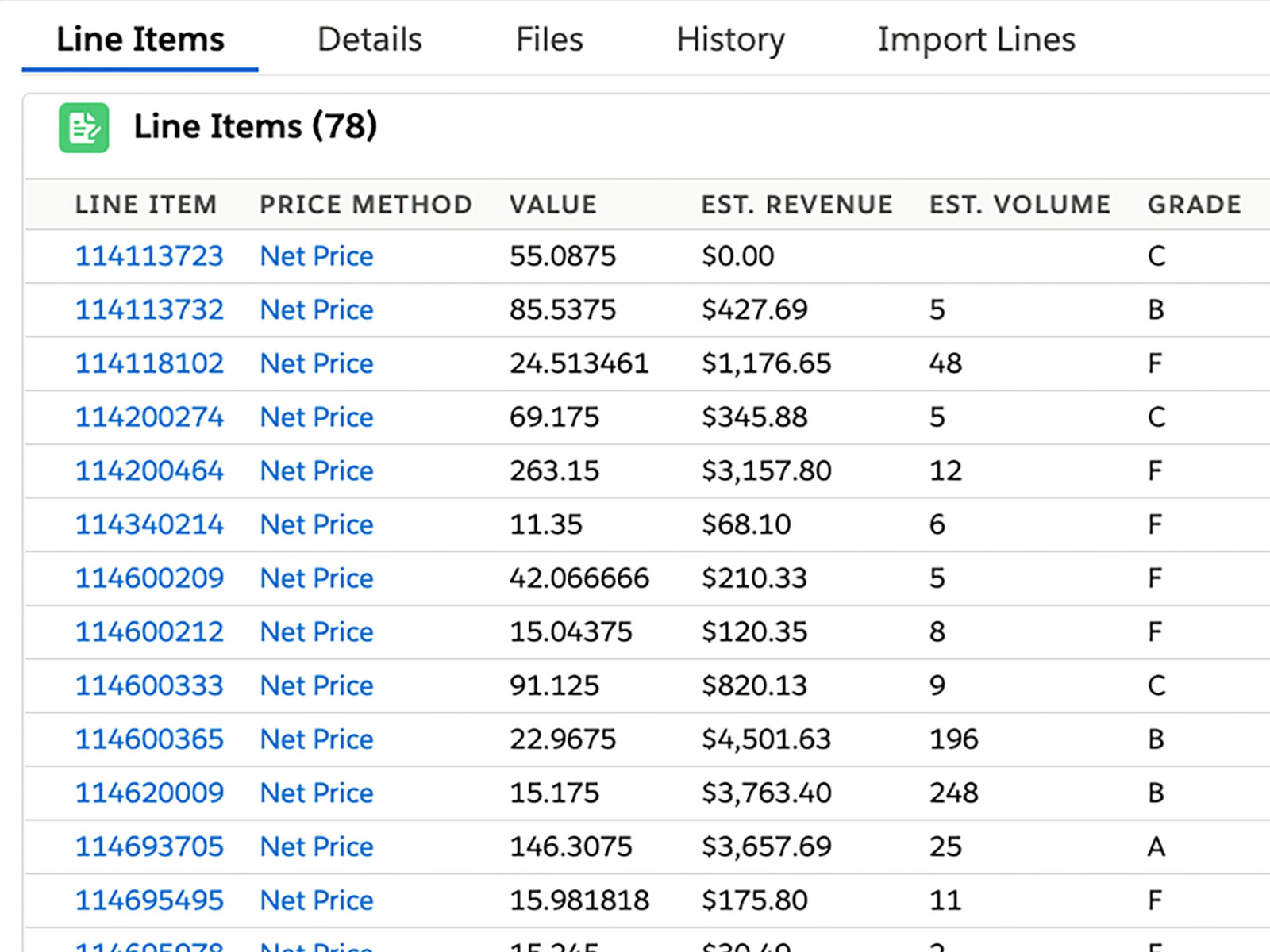
Task: Click Net Price link for 114113732
Action: (x=317, y=309)
